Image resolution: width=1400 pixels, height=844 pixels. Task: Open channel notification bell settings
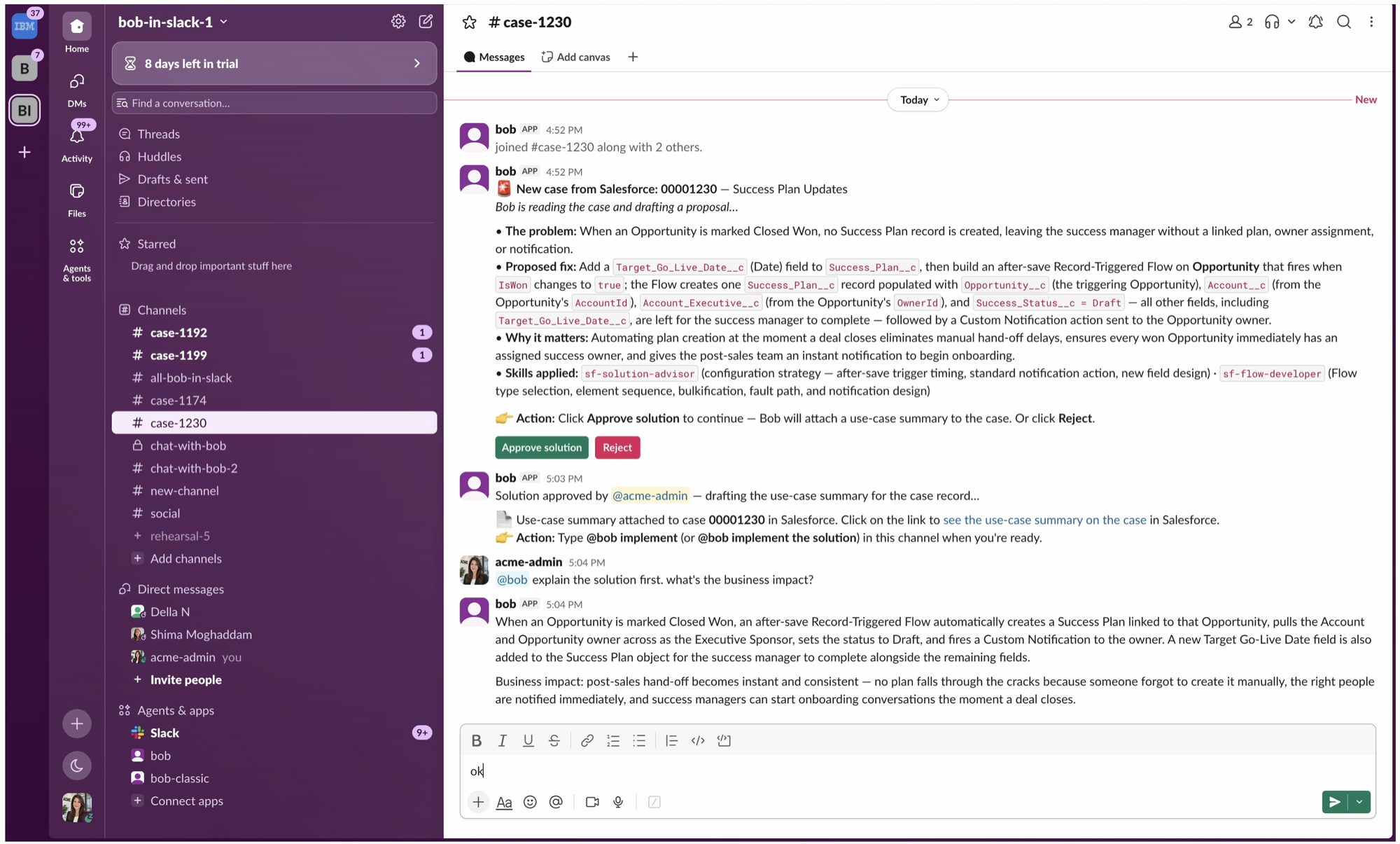pyautogui.click(x=1315, y=22)
